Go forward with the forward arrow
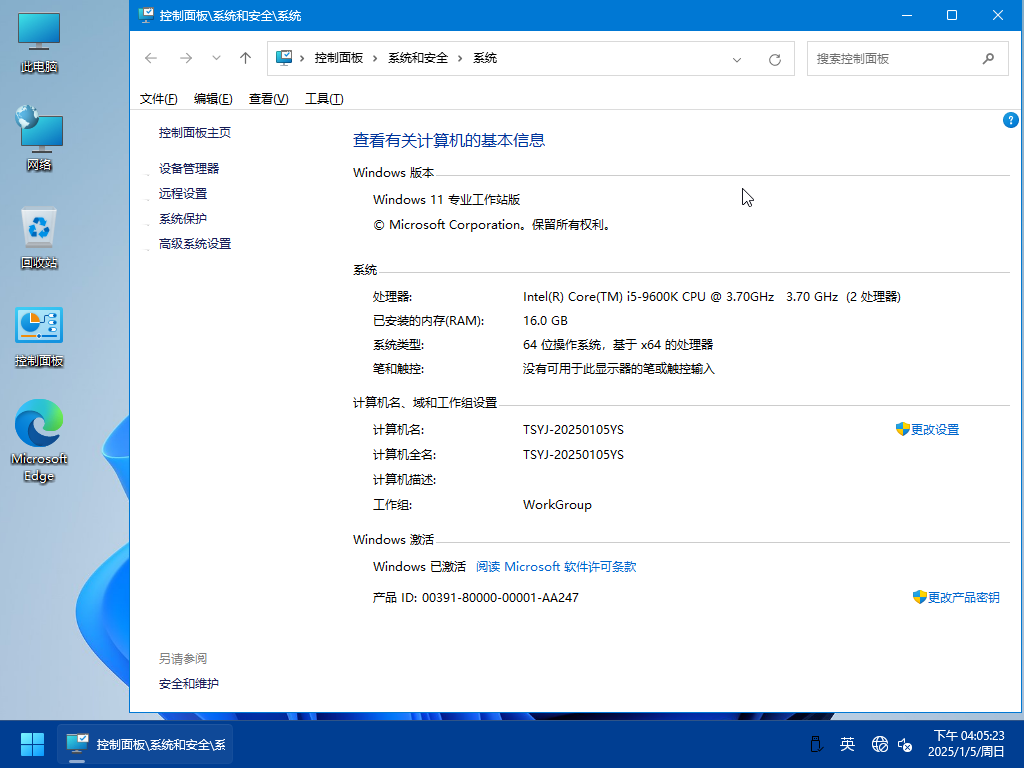Viewport: 1024px width, 768px height. [186, 58]
